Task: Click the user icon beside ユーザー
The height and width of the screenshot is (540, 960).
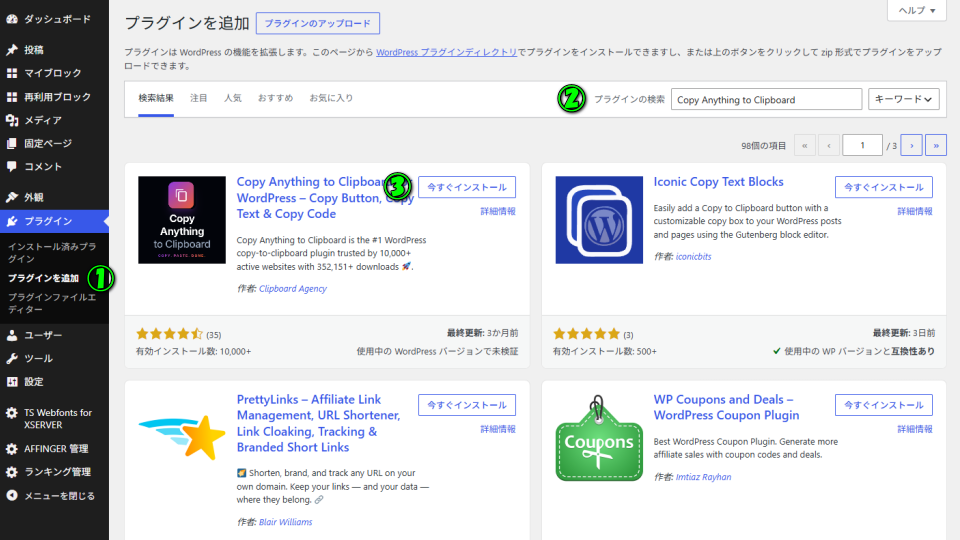Action: (x=12, y=335)
